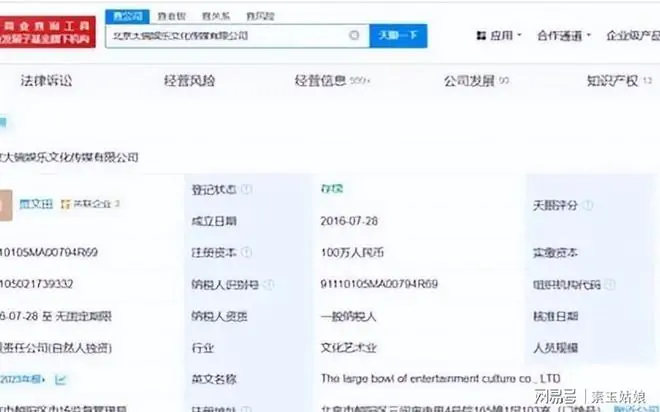Switch to the 查公司 search tab
Screen dimensions: 660x412
(x=127, y=16)
